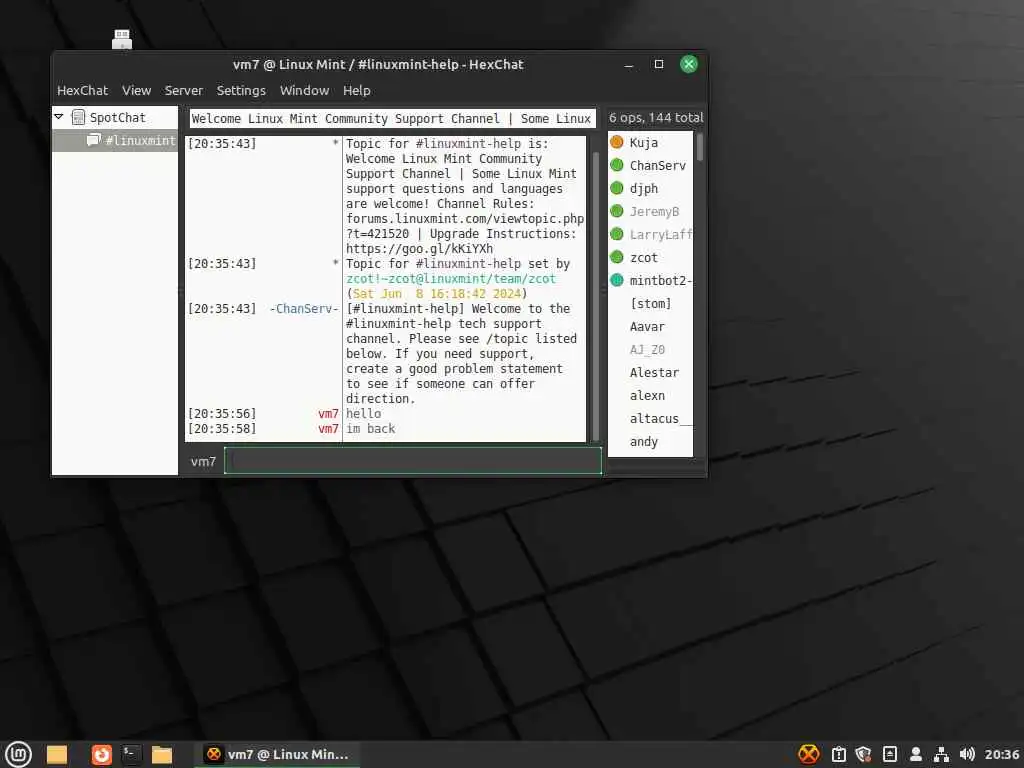
Task: Collapse the SpotChat server tree
Action: pyautogui.click(x=59, y=117)
